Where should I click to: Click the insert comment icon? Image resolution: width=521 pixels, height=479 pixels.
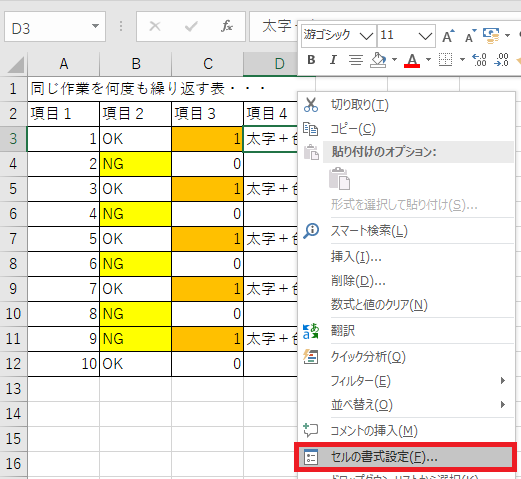[x=311, y=430]
